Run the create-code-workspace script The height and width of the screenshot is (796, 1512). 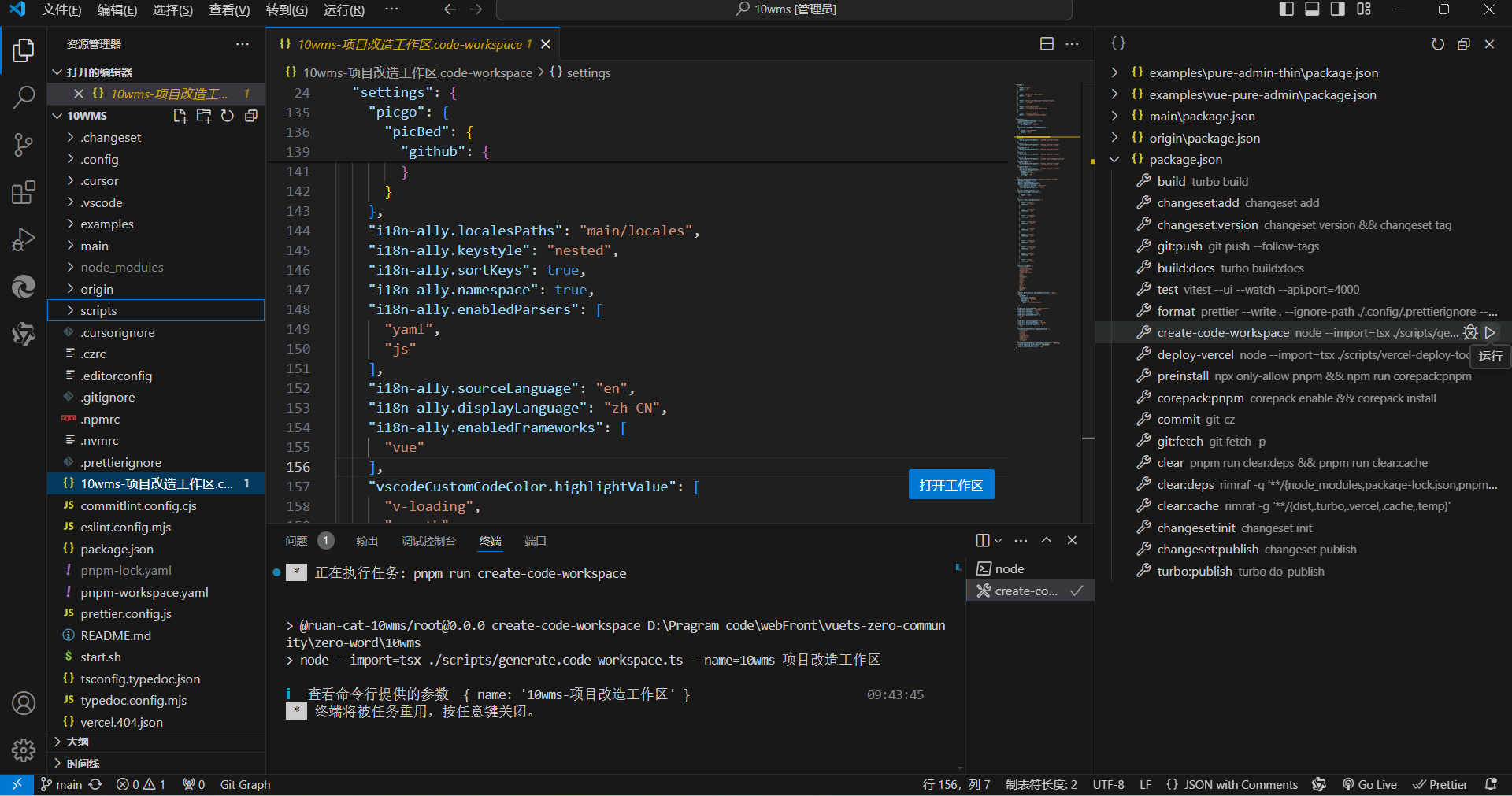pyautogui.click(x=1490, y=333)
